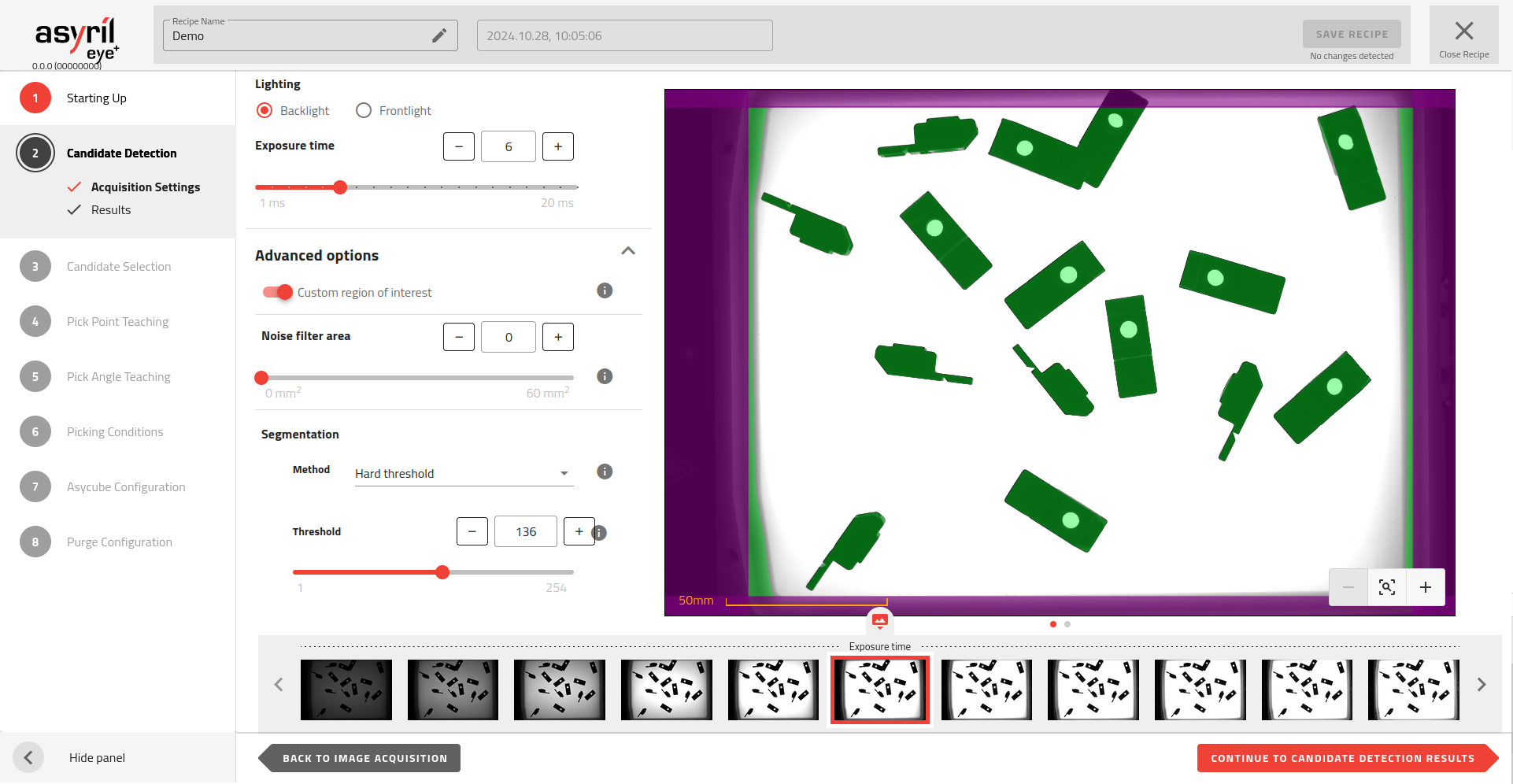This screenshot has width=1513, height=784.
Task: Click info icon for Noise filter area
Action: [x=605, y=376]
